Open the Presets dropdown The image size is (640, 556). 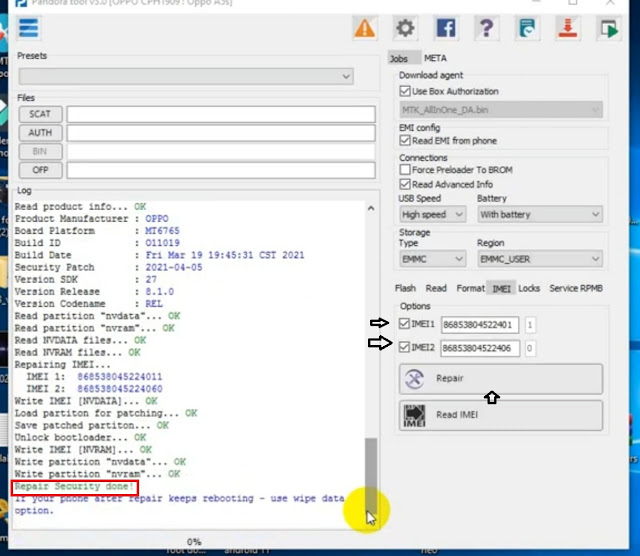tap(186, 76)
